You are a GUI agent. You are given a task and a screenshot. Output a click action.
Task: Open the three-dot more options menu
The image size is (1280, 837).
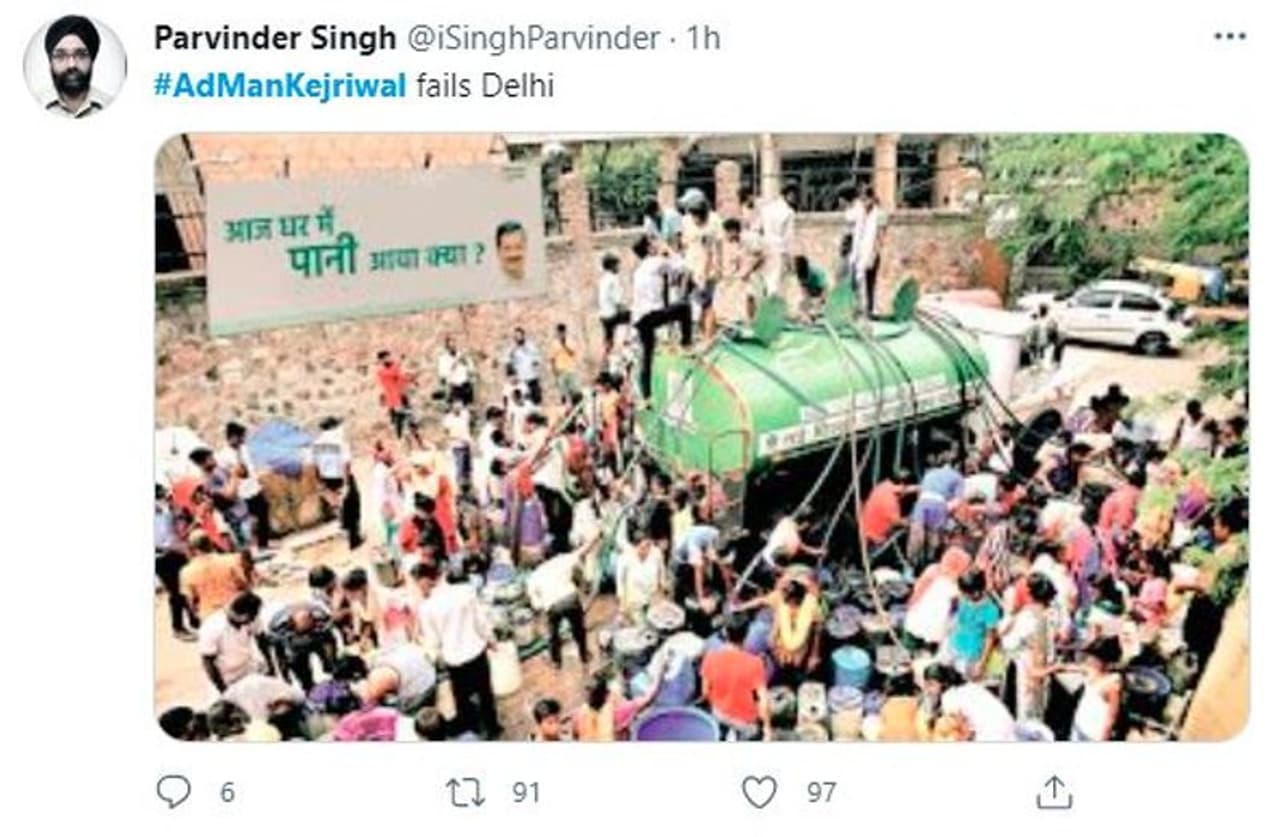pos(1230,37)
